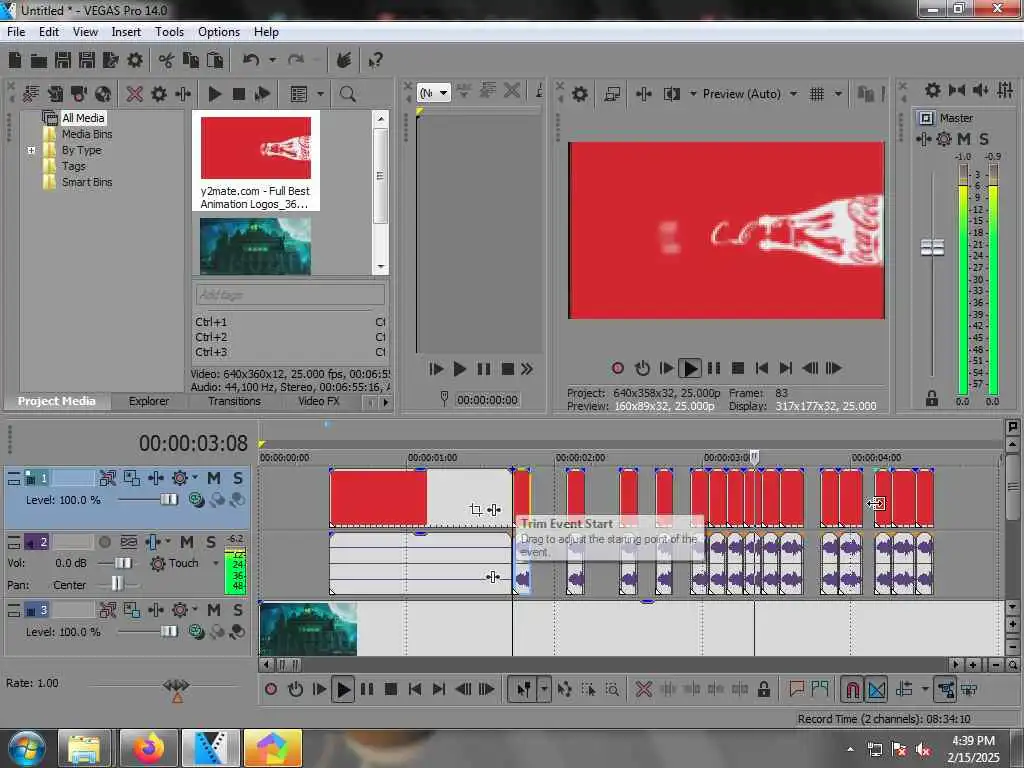Arm audio track 2 for record
This screenshot has height=768, width=1024.
pos(104,542)
